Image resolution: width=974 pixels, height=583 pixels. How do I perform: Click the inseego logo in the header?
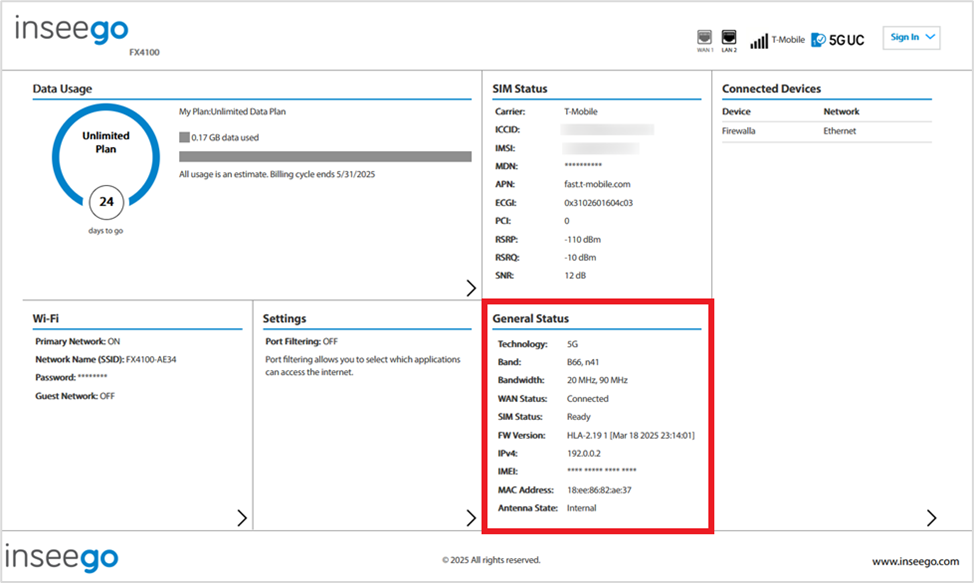click(x=71, y=30)
